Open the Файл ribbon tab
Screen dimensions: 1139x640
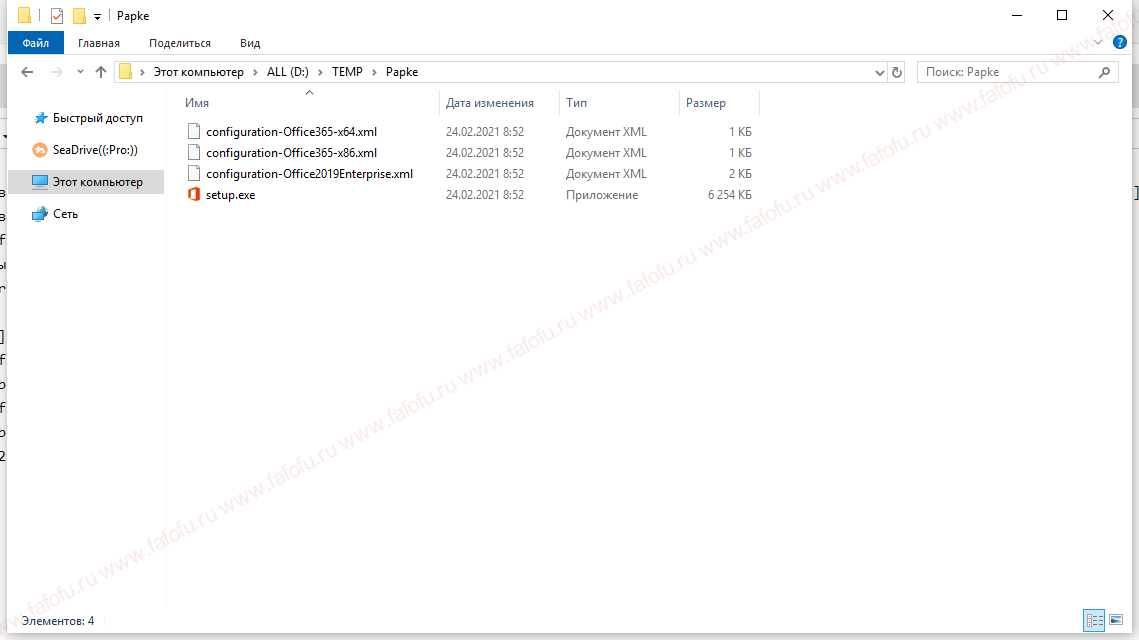[x=36, y=43]
